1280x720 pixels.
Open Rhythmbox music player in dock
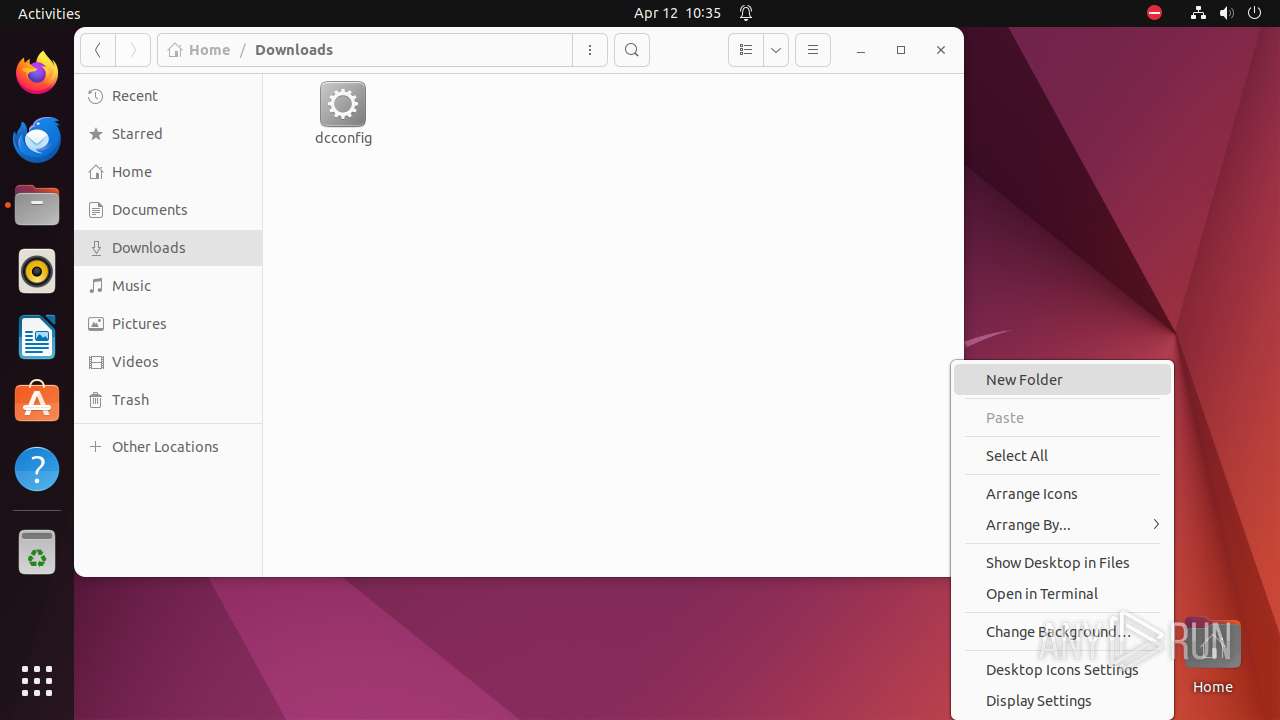(x=37, y=271)
